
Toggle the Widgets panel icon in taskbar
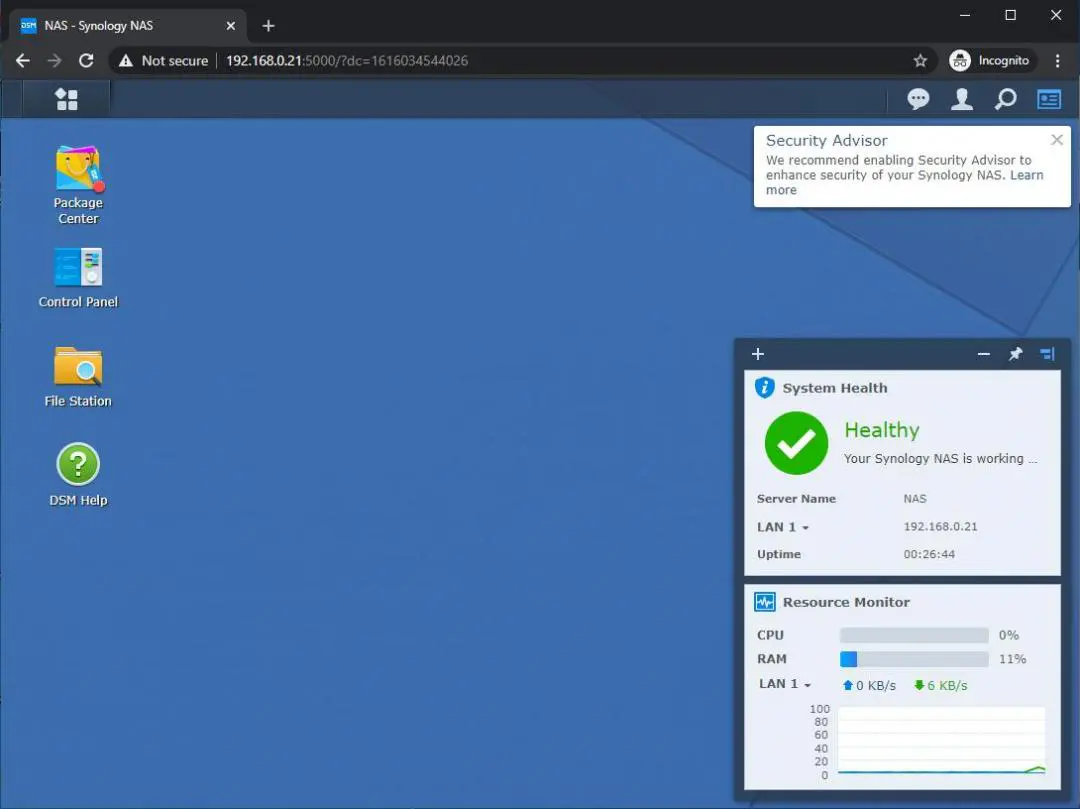tap(1049, 99)
